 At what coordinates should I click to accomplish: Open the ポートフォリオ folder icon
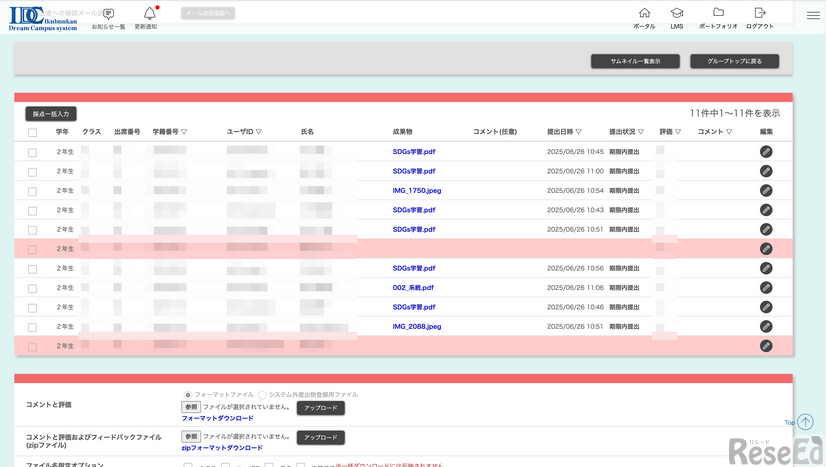[718, 14]
